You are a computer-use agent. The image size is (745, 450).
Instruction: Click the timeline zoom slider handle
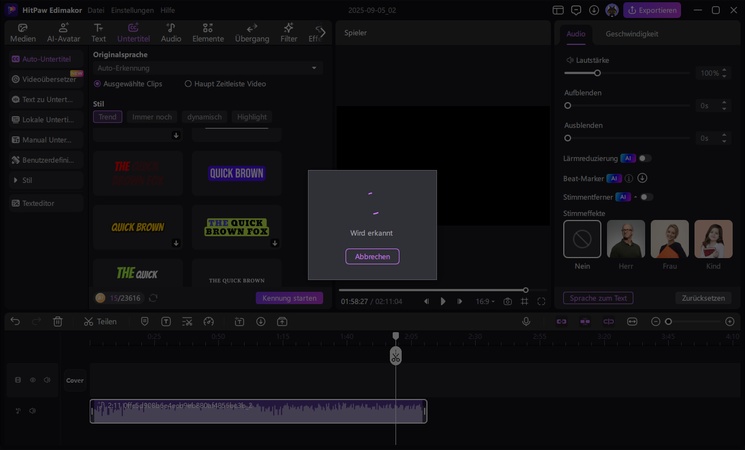(668, 322)
